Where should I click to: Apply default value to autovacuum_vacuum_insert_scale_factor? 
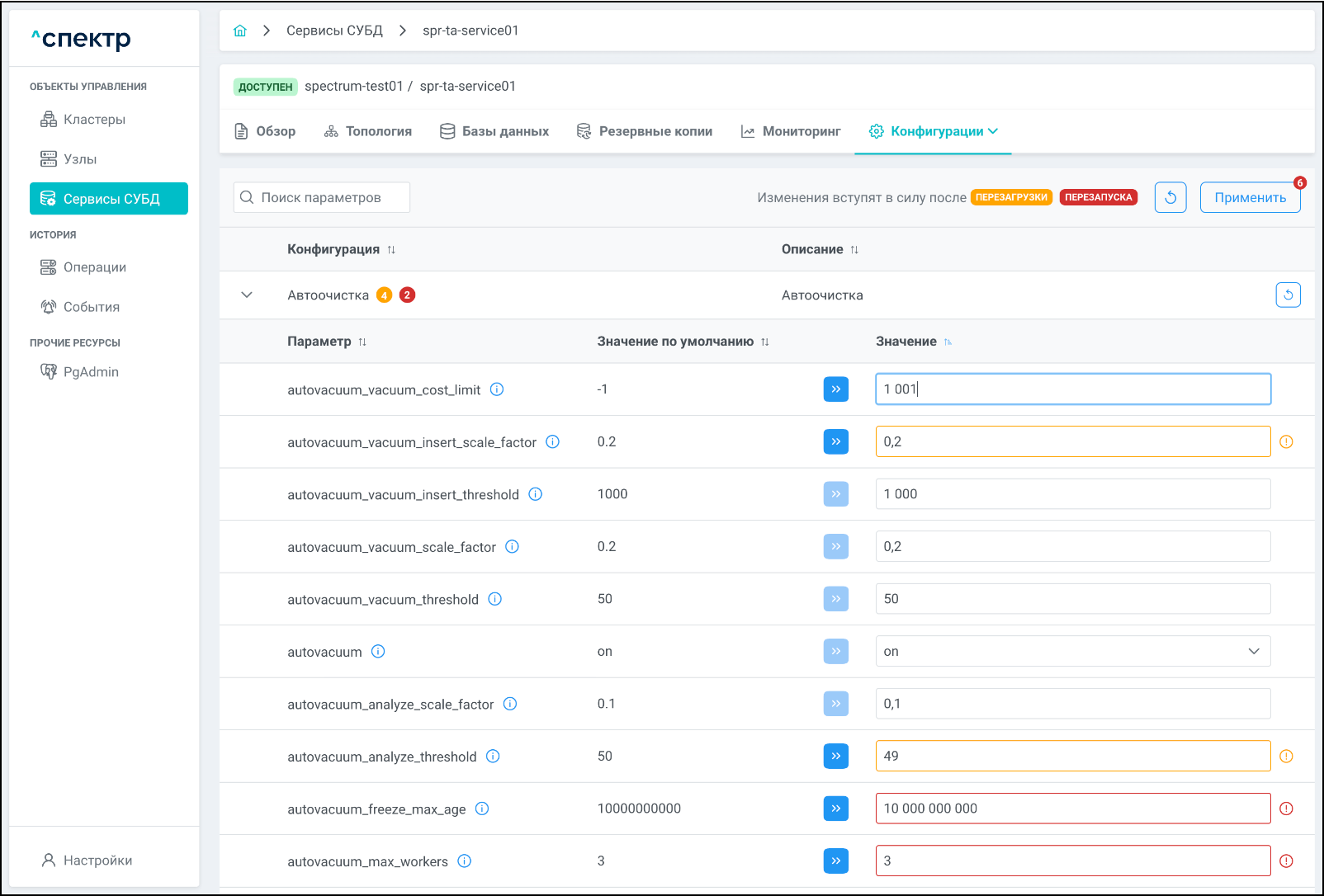(835, 441)
